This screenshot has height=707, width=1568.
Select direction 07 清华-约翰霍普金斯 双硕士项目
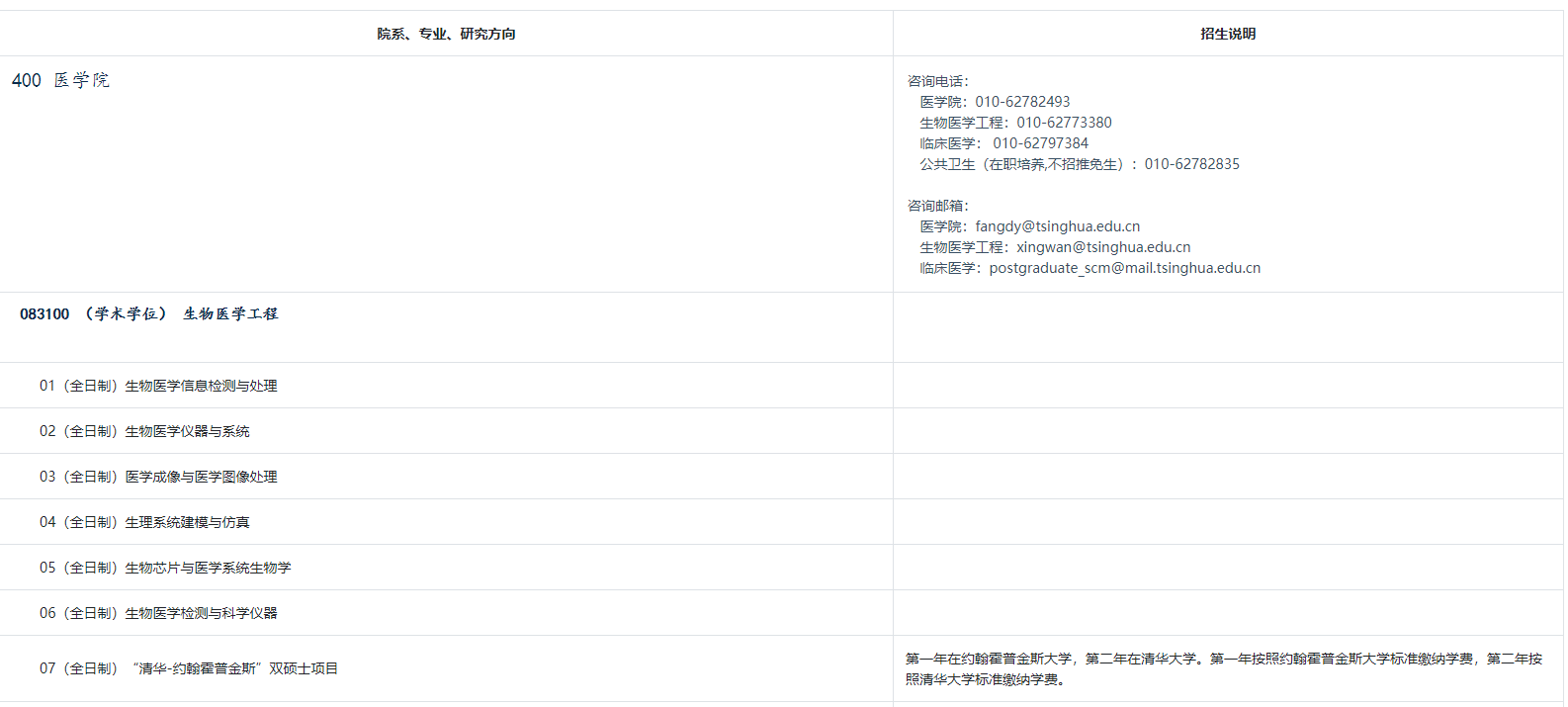[189, 668]
